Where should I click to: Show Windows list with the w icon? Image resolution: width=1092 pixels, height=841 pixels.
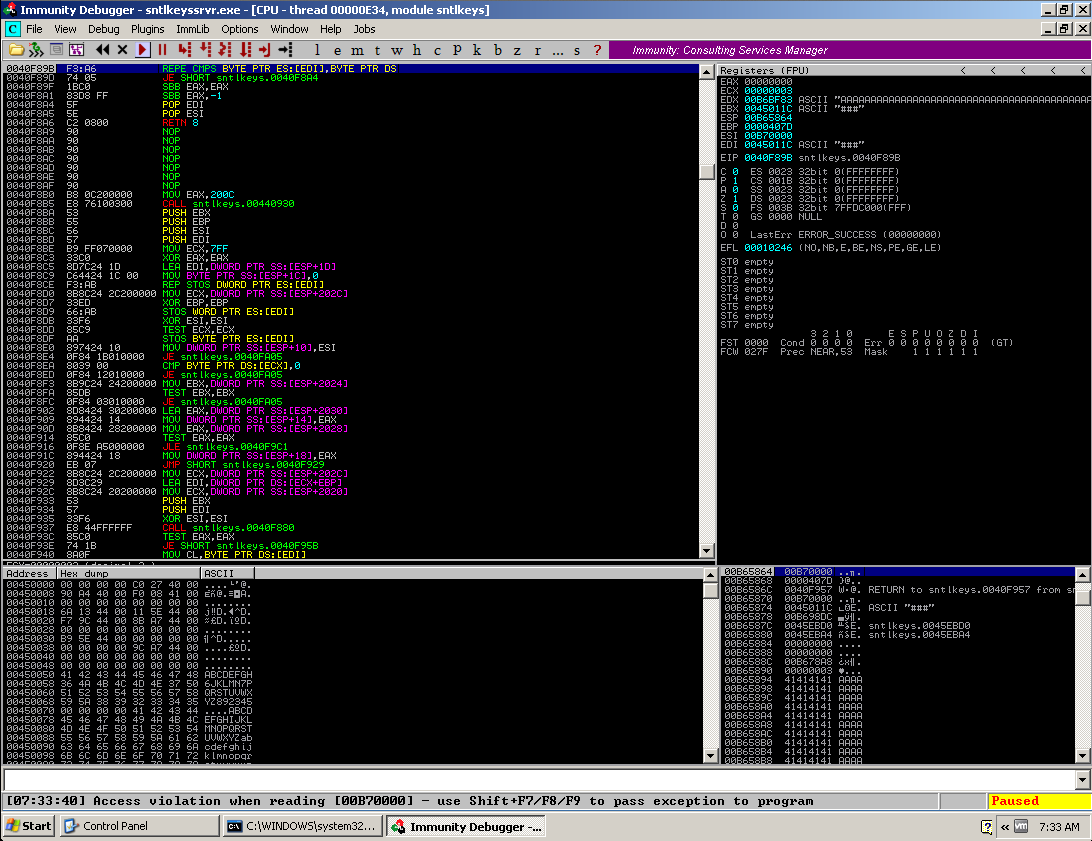pos(397,50)
